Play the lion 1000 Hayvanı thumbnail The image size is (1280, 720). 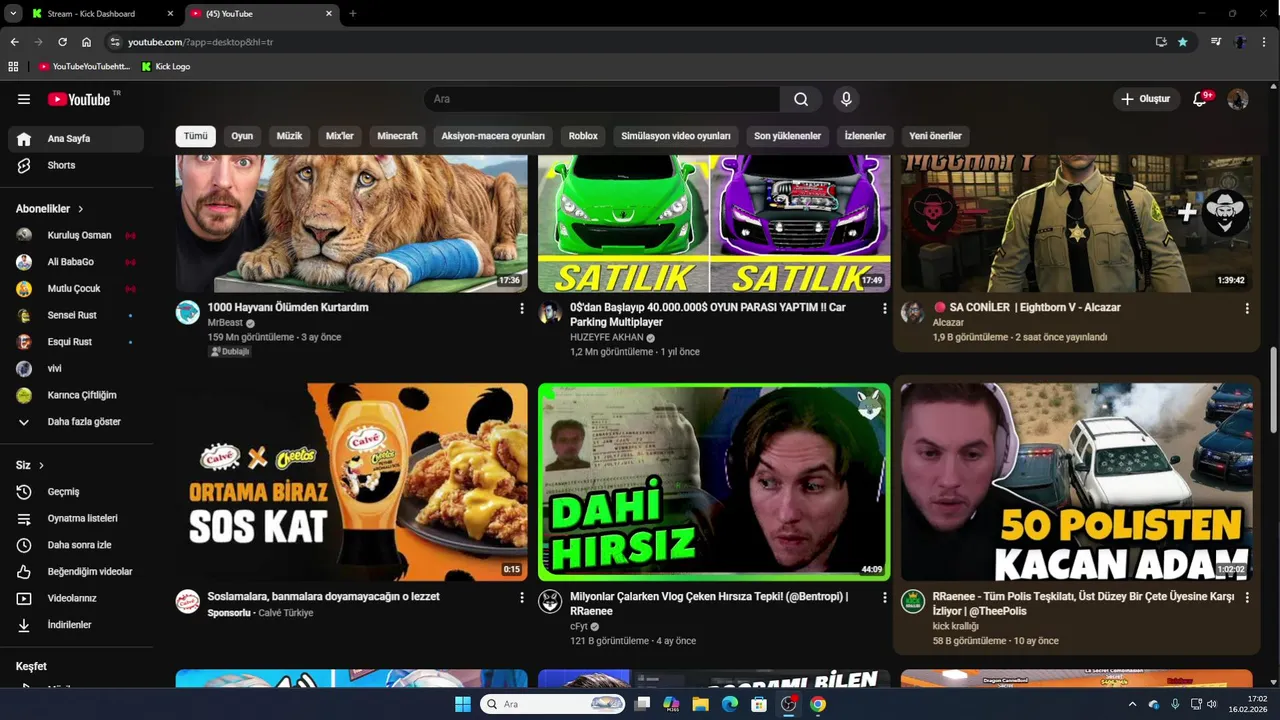pyautogui.click(x=351, y=224)
